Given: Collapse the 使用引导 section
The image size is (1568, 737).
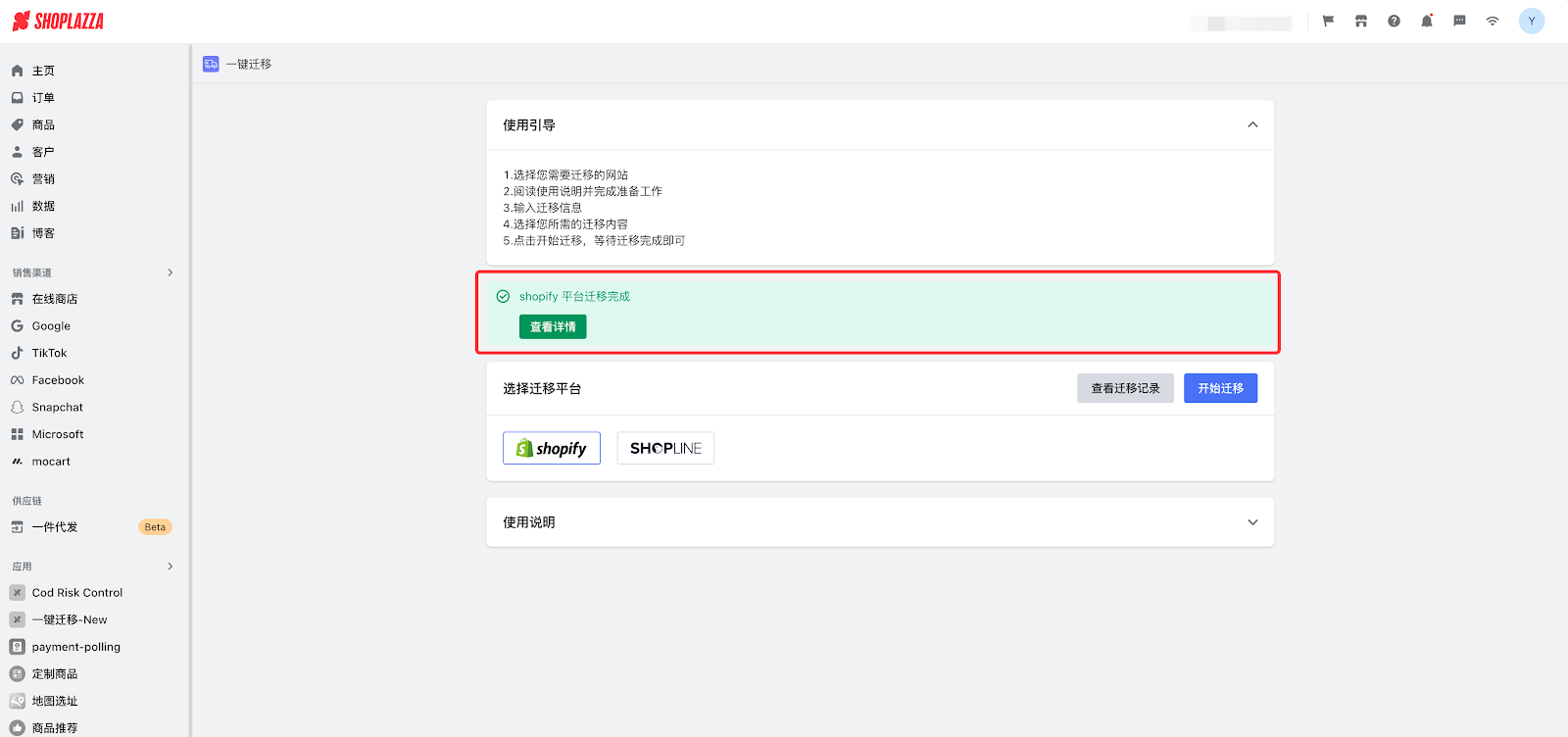Looking at the screenshot, I should coord(1252,124).
